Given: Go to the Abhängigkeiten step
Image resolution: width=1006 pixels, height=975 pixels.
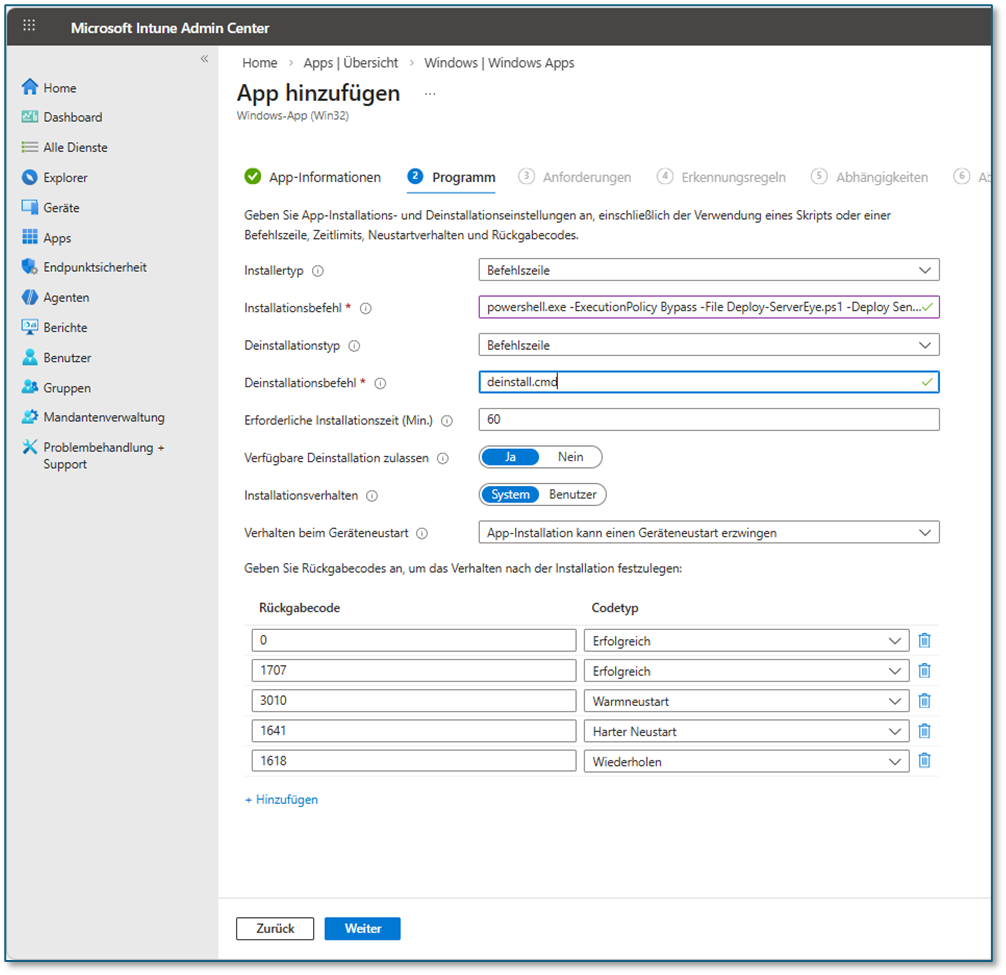Looking at the screenshot, I should point(869,177).
